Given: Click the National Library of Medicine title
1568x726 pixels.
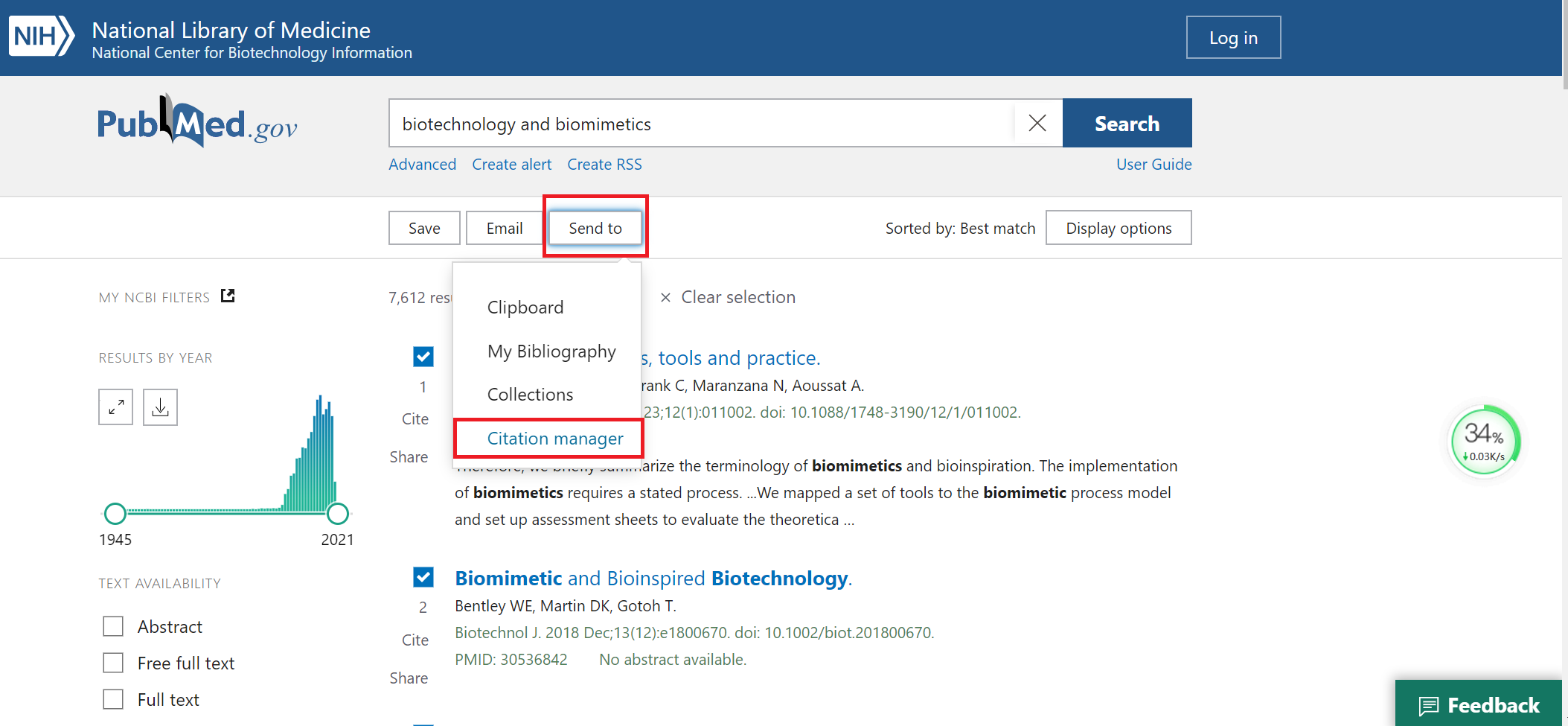Looking at the screenshot, I should pos(231,31).
